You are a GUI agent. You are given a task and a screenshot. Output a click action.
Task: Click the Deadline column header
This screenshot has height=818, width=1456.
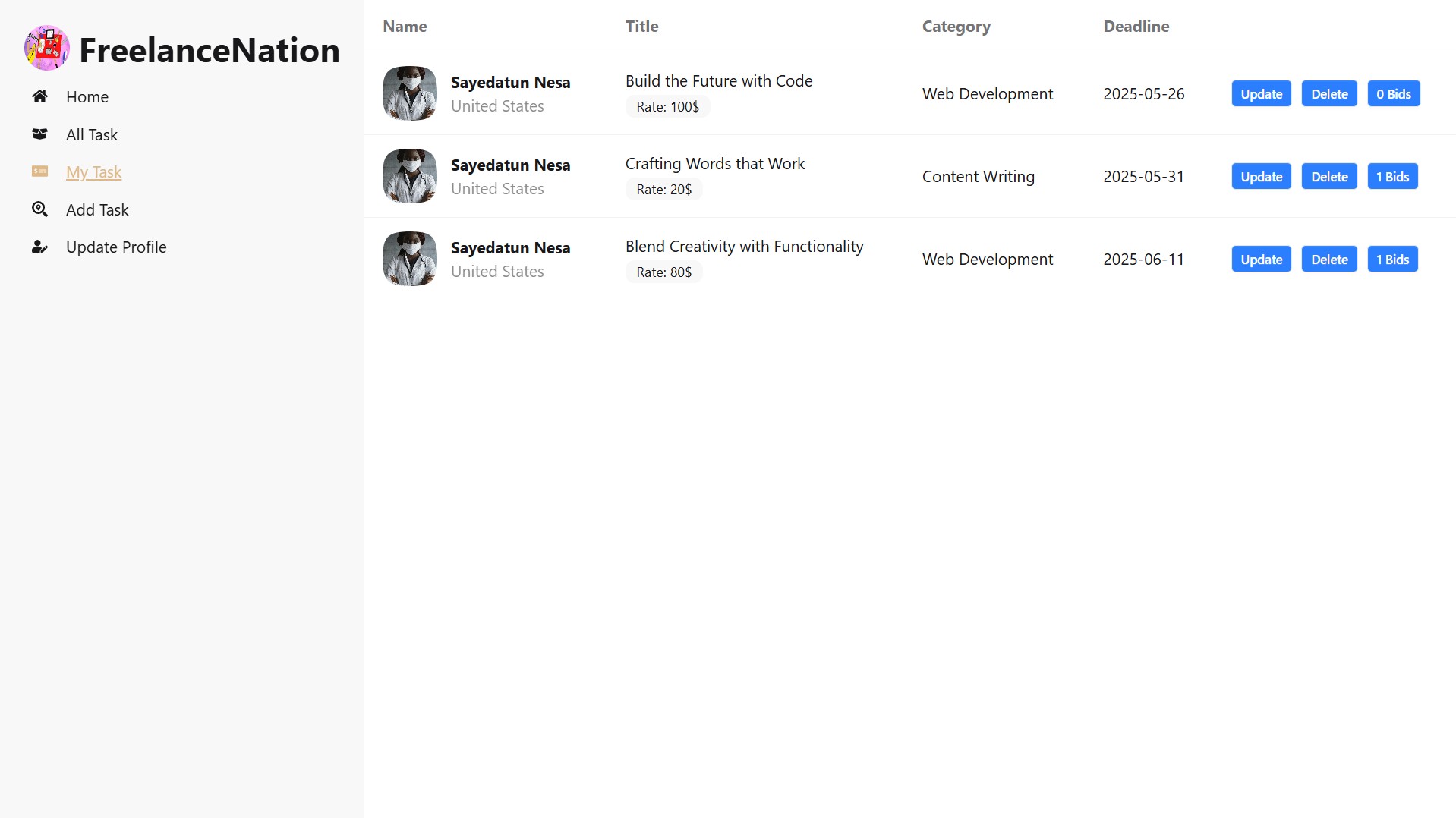[1136, 26]
